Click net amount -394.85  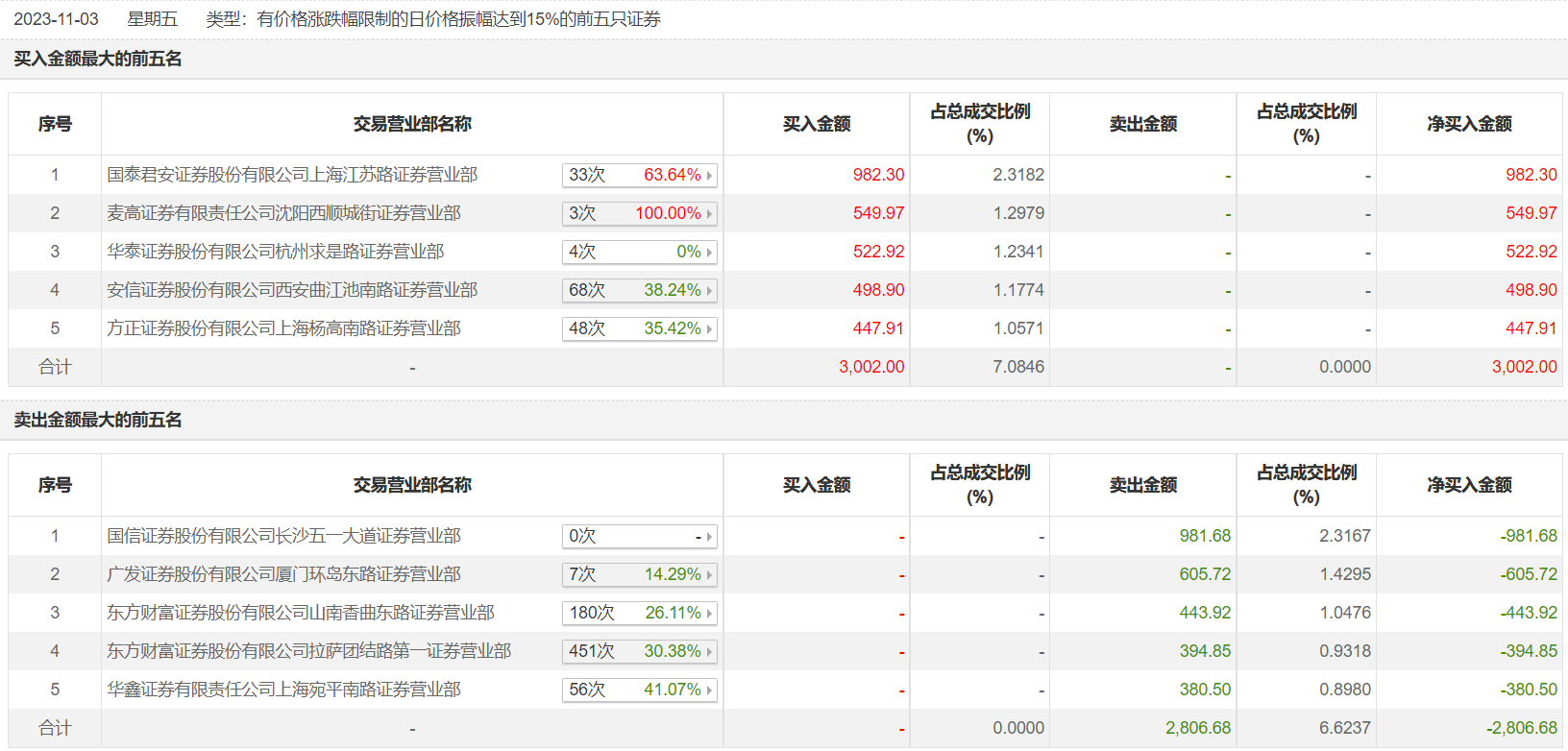(x=1529, y=651)
